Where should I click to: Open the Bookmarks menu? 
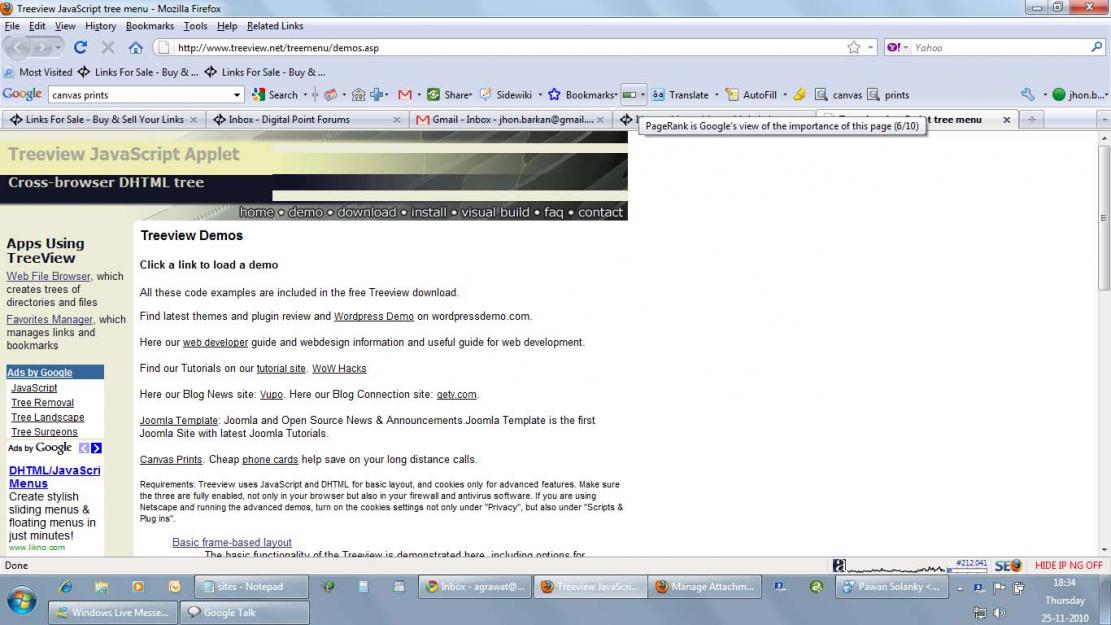(x=150, y=26)
